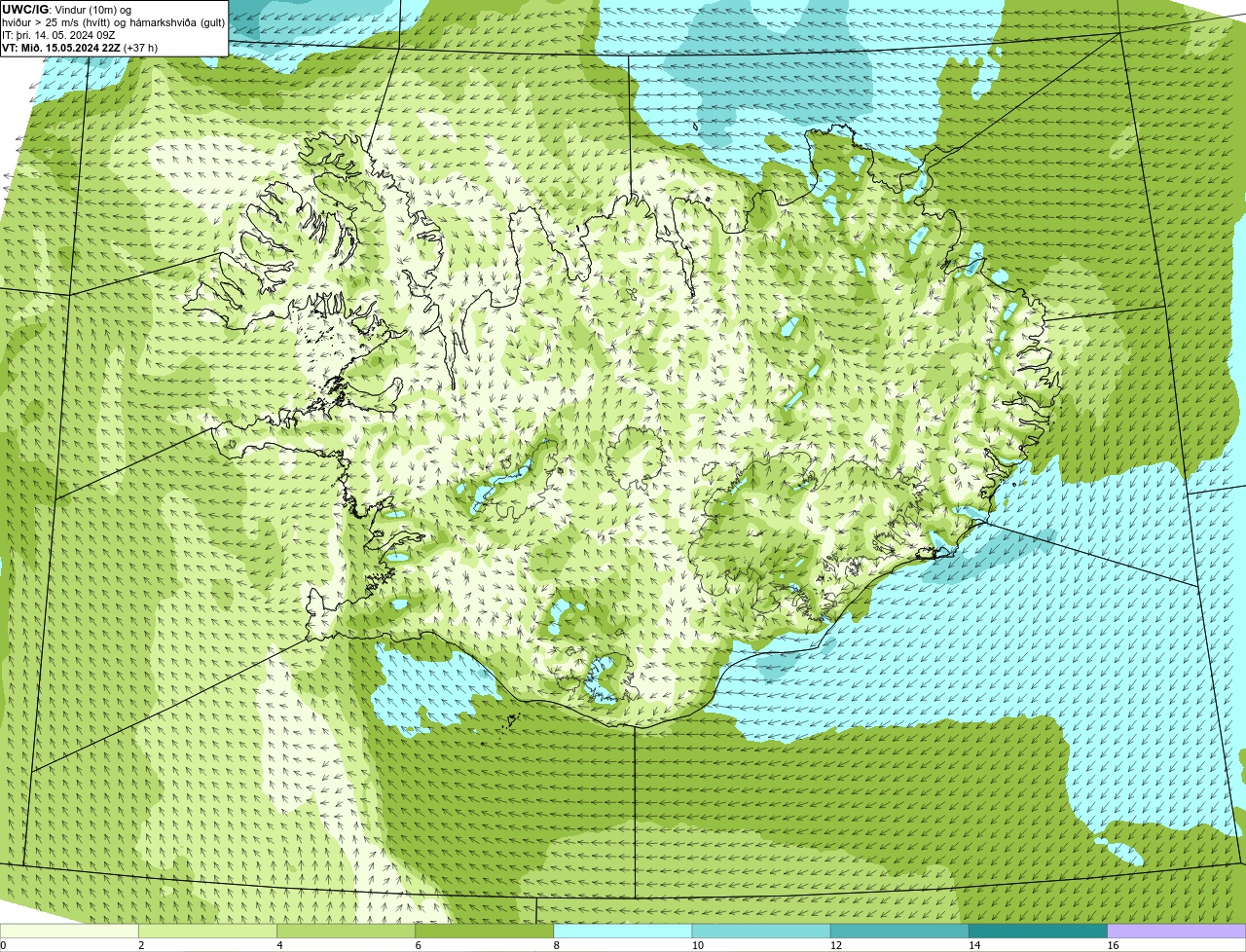Click the legend scale label '14'

(974, 945)
